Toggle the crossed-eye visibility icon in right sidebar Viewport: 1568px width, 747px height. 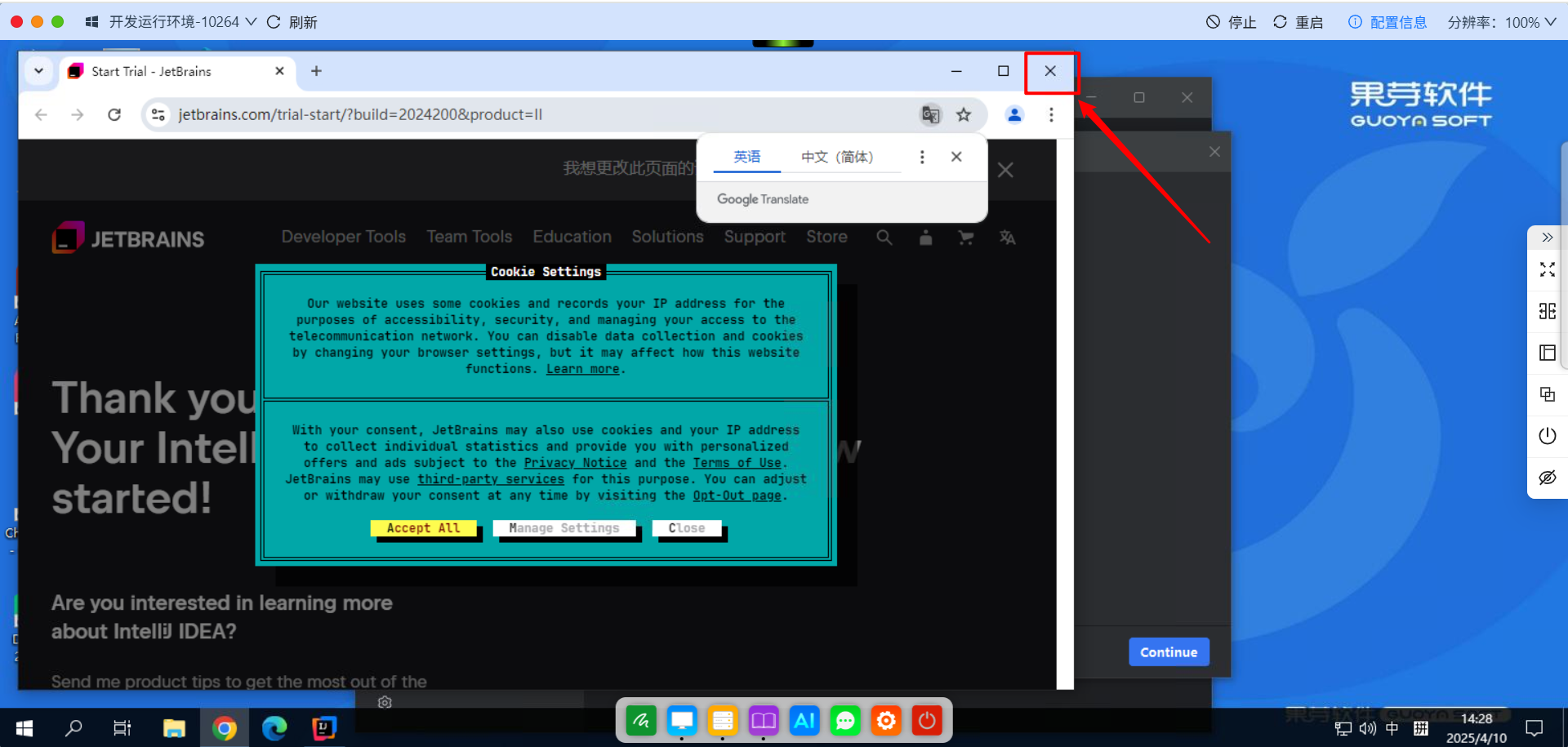coord(1548,478)
